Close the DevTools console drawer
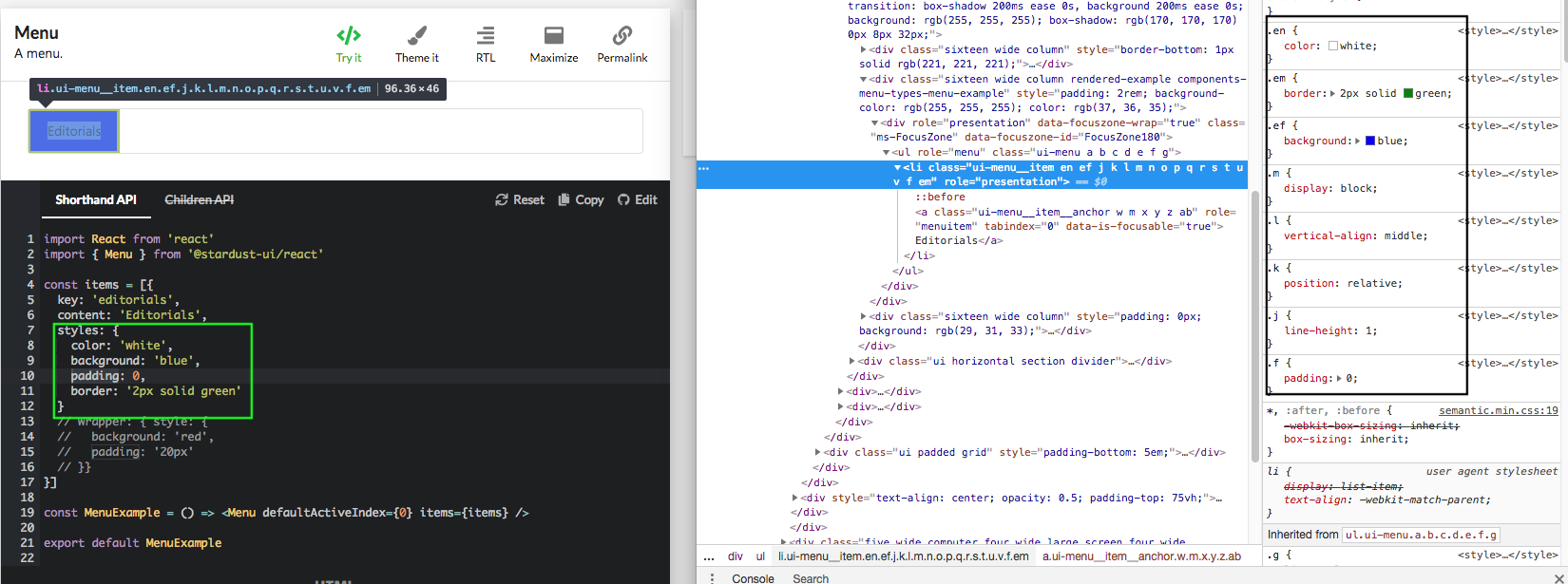The image size is (1568, 584). point(1558,577)
